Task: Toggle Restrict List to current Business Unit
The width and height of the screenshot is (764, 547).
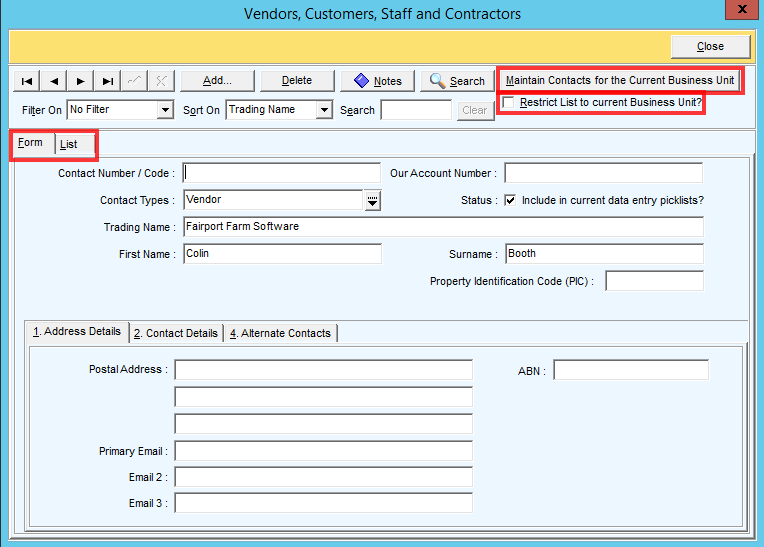Action: [509, 103]
